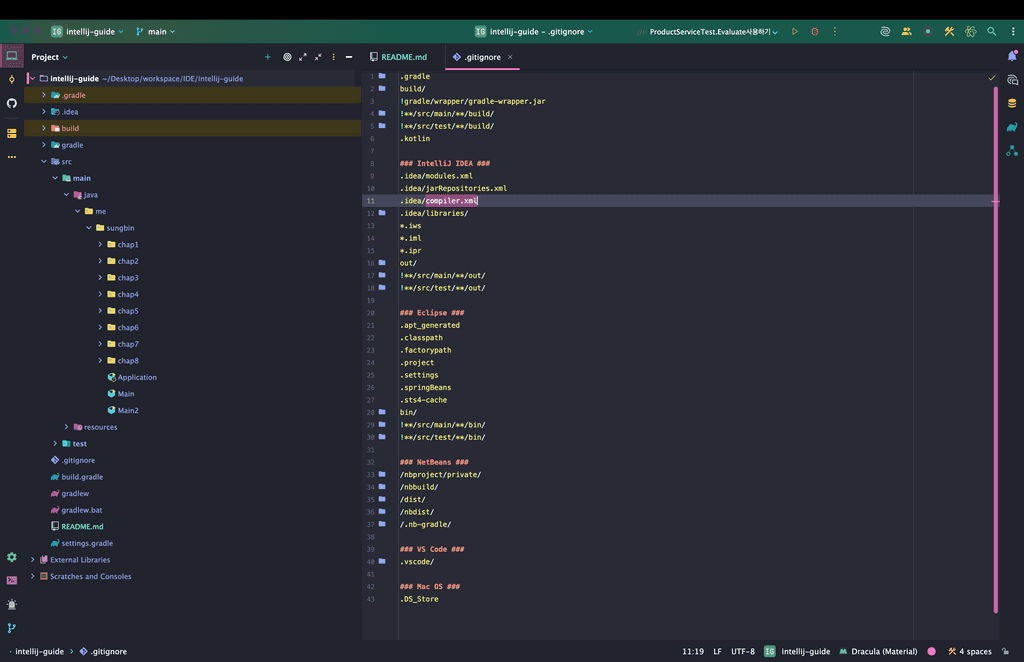Image resolution: width=1024 pixels, height=662 pixels.
Task: Open the Git tool window in sidebar
Action: tap(12, 628)
